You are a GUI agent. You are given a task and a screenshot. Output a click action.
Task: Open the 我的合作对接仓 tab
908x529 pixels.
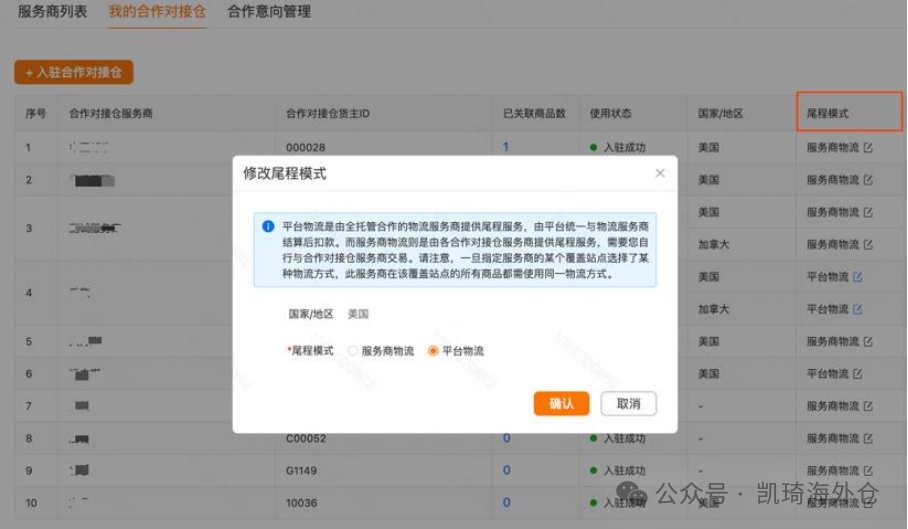point(157,12)
